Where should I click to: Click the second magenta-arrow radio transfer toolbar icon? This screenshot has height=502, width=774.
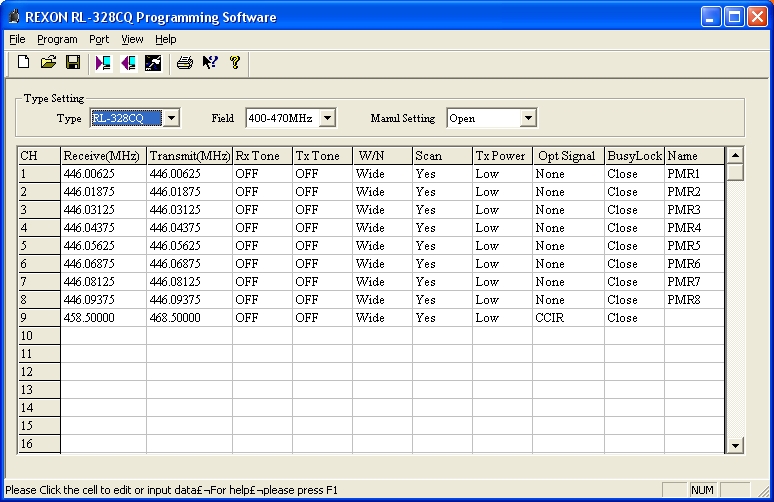pyautogui.click(x=128, y=63)
